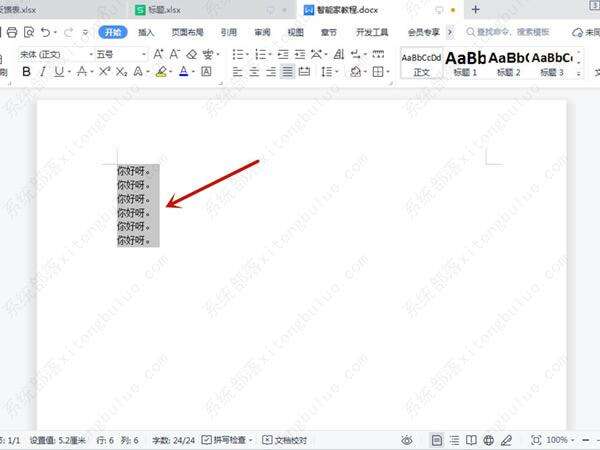Screen dimensions: 600x450
Task: Click the fit page zoom icon in status bar
Action: coord(536,440)
